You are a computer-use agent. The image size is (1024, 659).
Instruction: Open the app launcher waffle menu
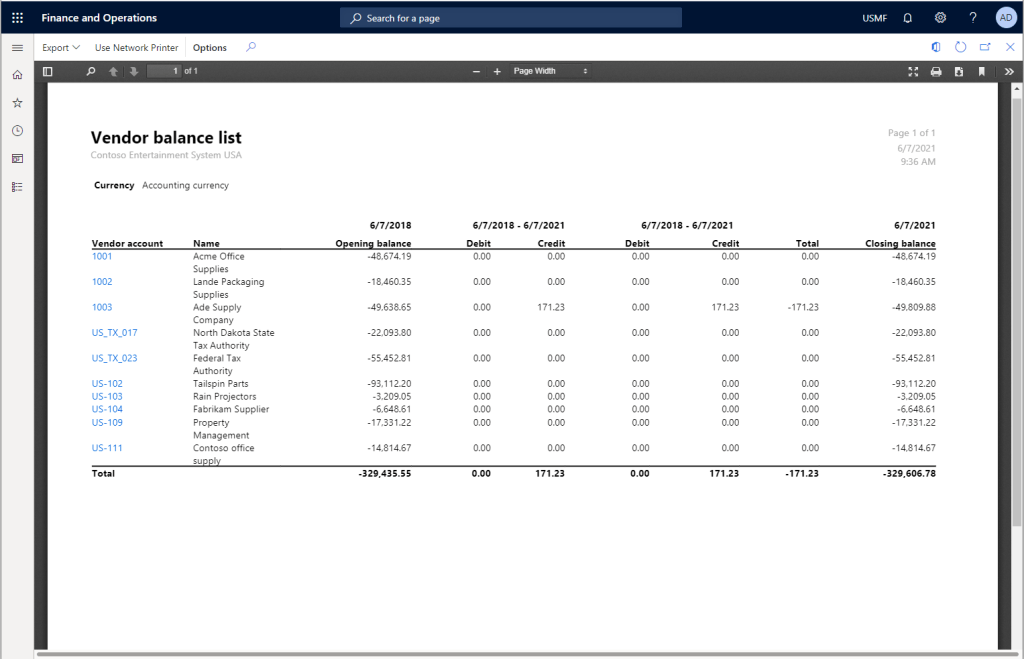pos(17,18)
